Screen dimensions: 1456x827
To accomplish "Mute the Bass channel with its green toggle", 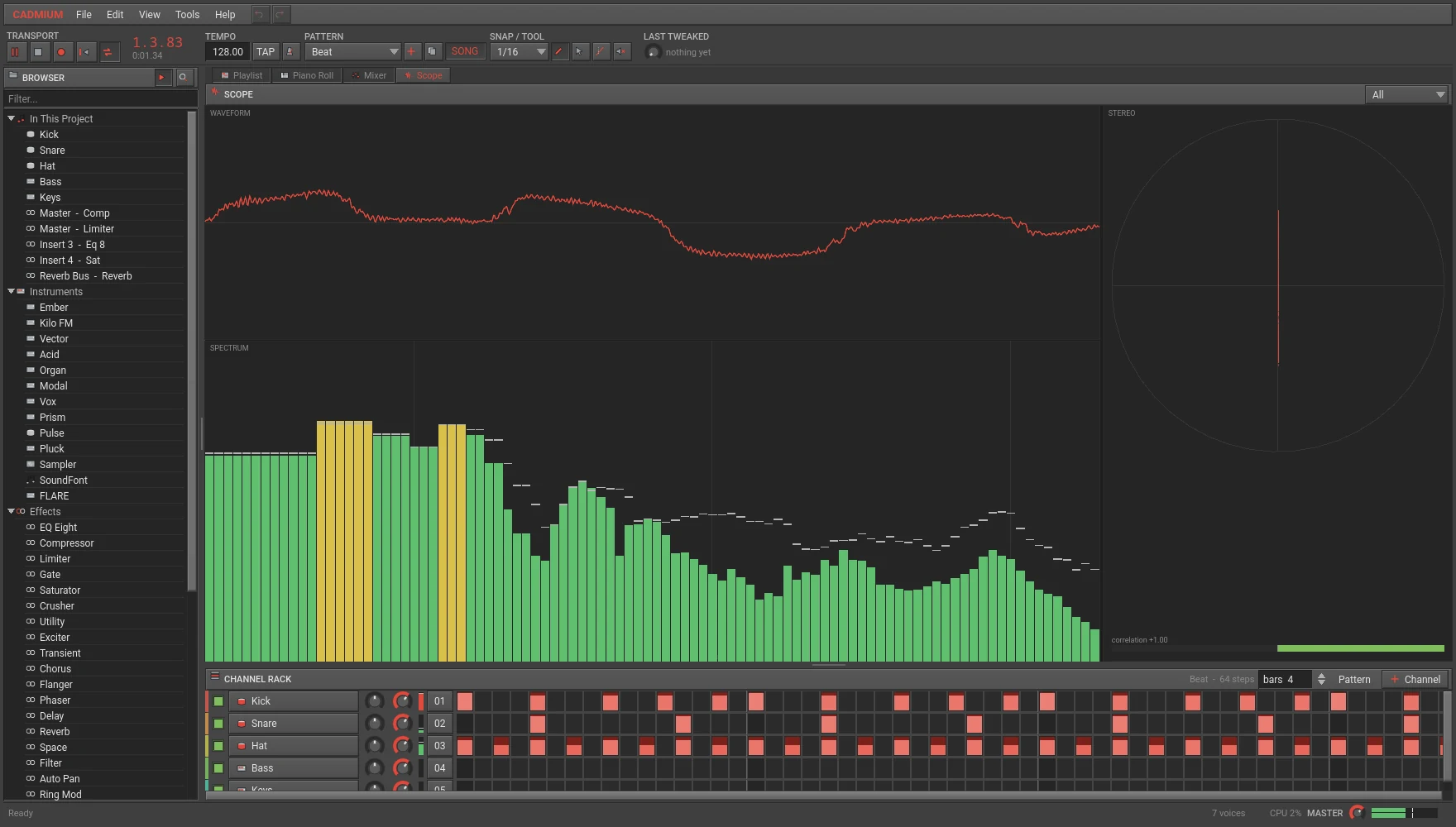I will point(218,768).
